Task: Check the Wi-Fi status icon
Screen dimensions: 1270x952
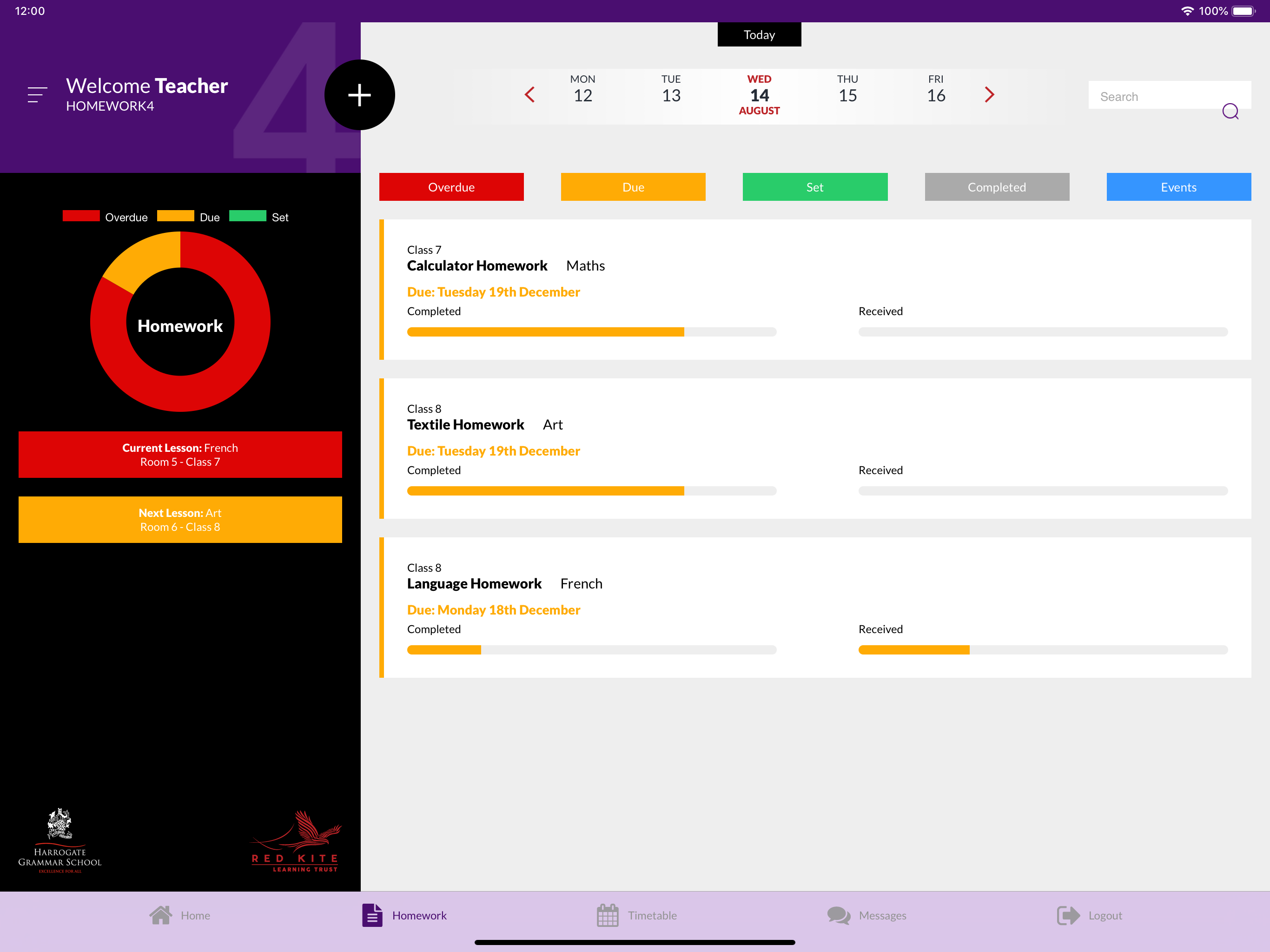Action: [x=1187, y=11]
